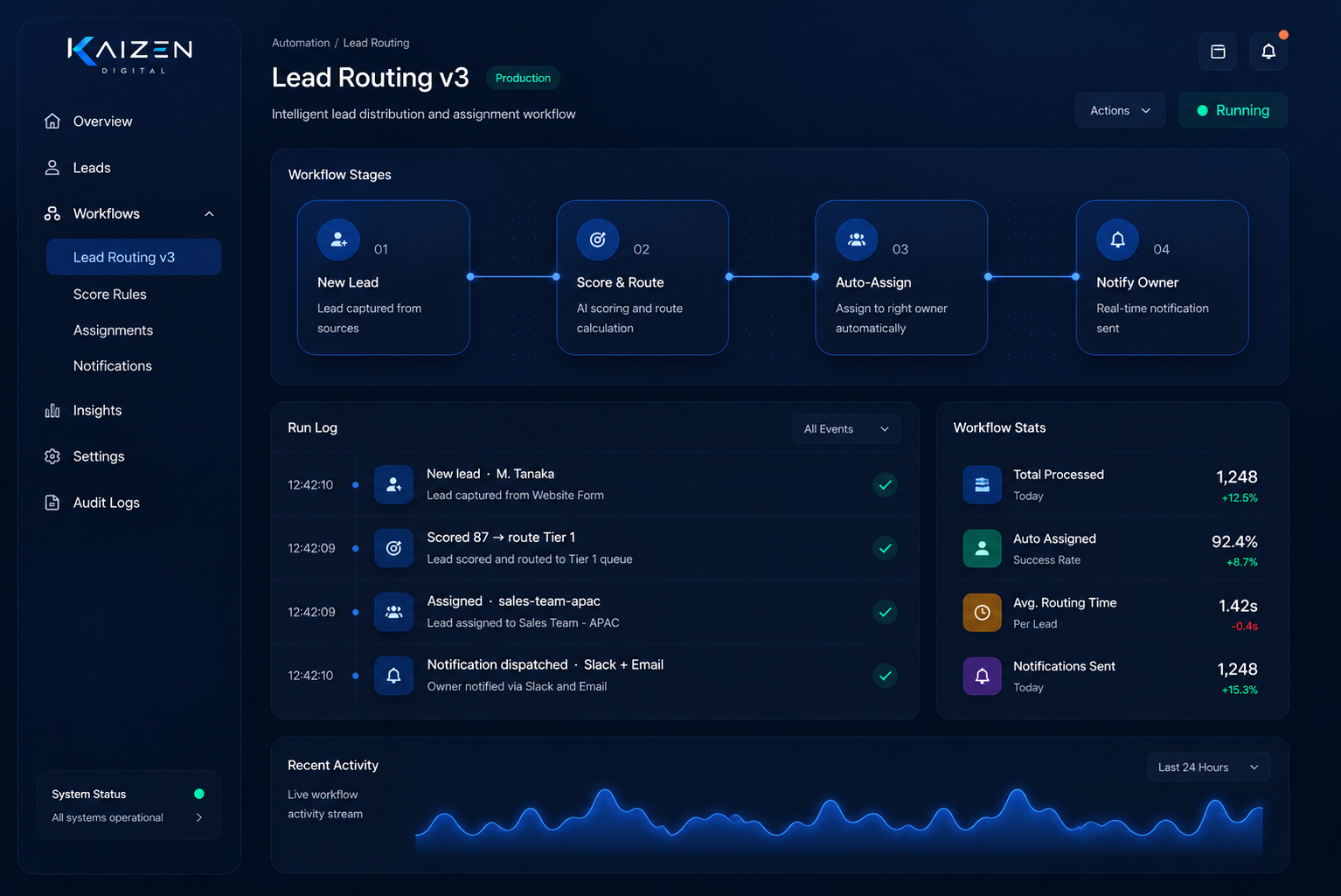
Task: Open the Actions dropdown
Action: coord(1120,110)
